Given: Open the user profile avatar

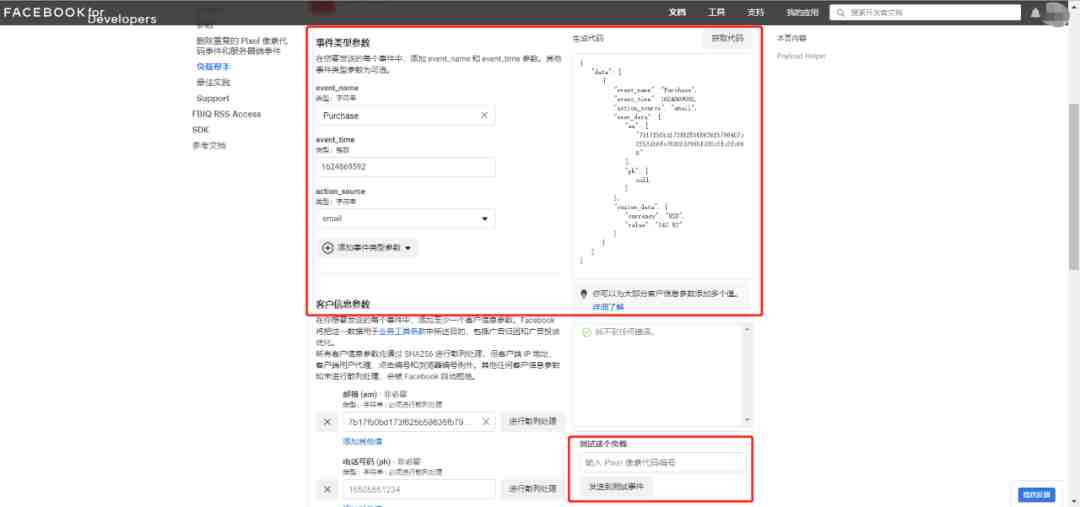Looking at the screenshot, I should tap(1057, 12).
